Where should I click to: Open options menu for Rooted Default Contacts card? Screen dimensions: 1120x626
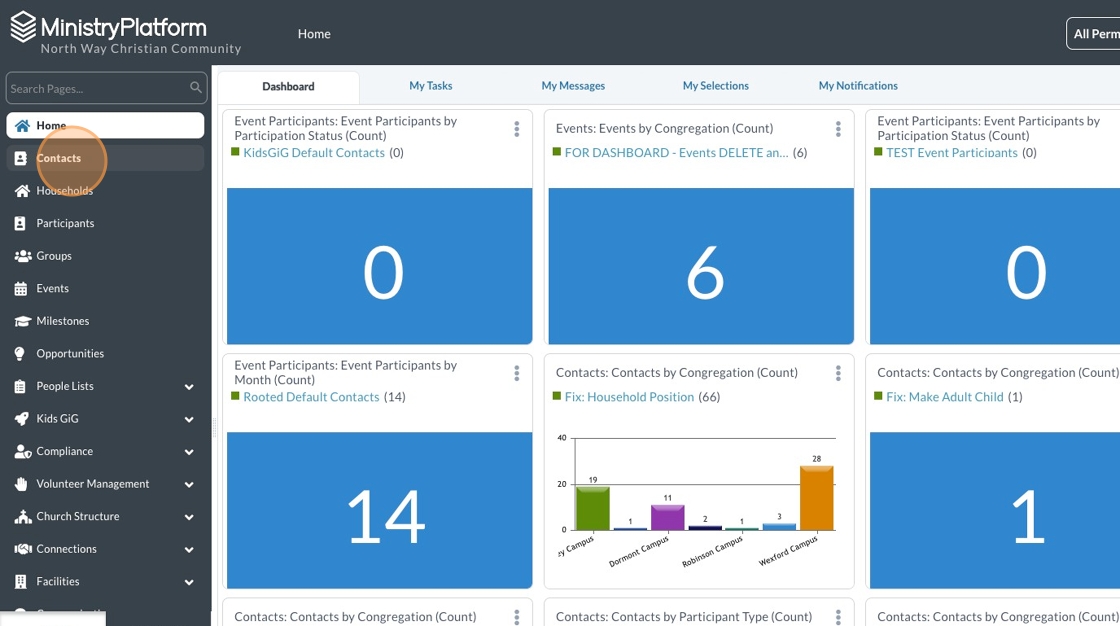pos(516,373)
